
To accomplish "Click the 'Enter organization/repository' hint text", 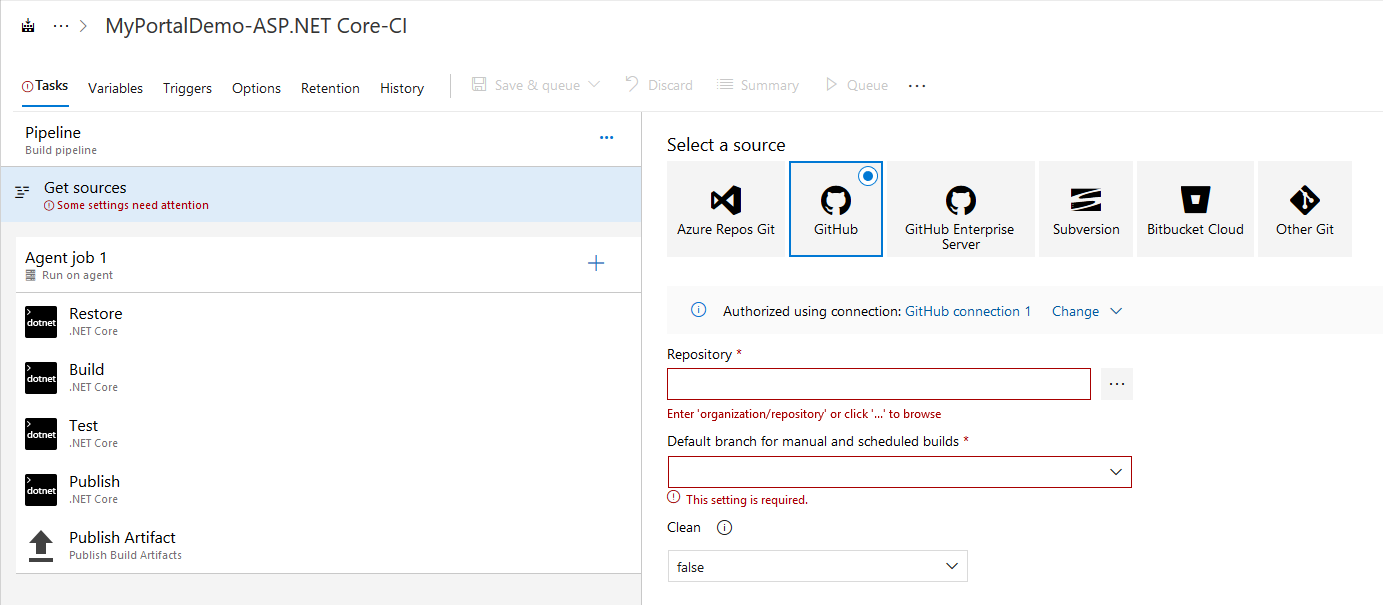I will pos(804,414).
